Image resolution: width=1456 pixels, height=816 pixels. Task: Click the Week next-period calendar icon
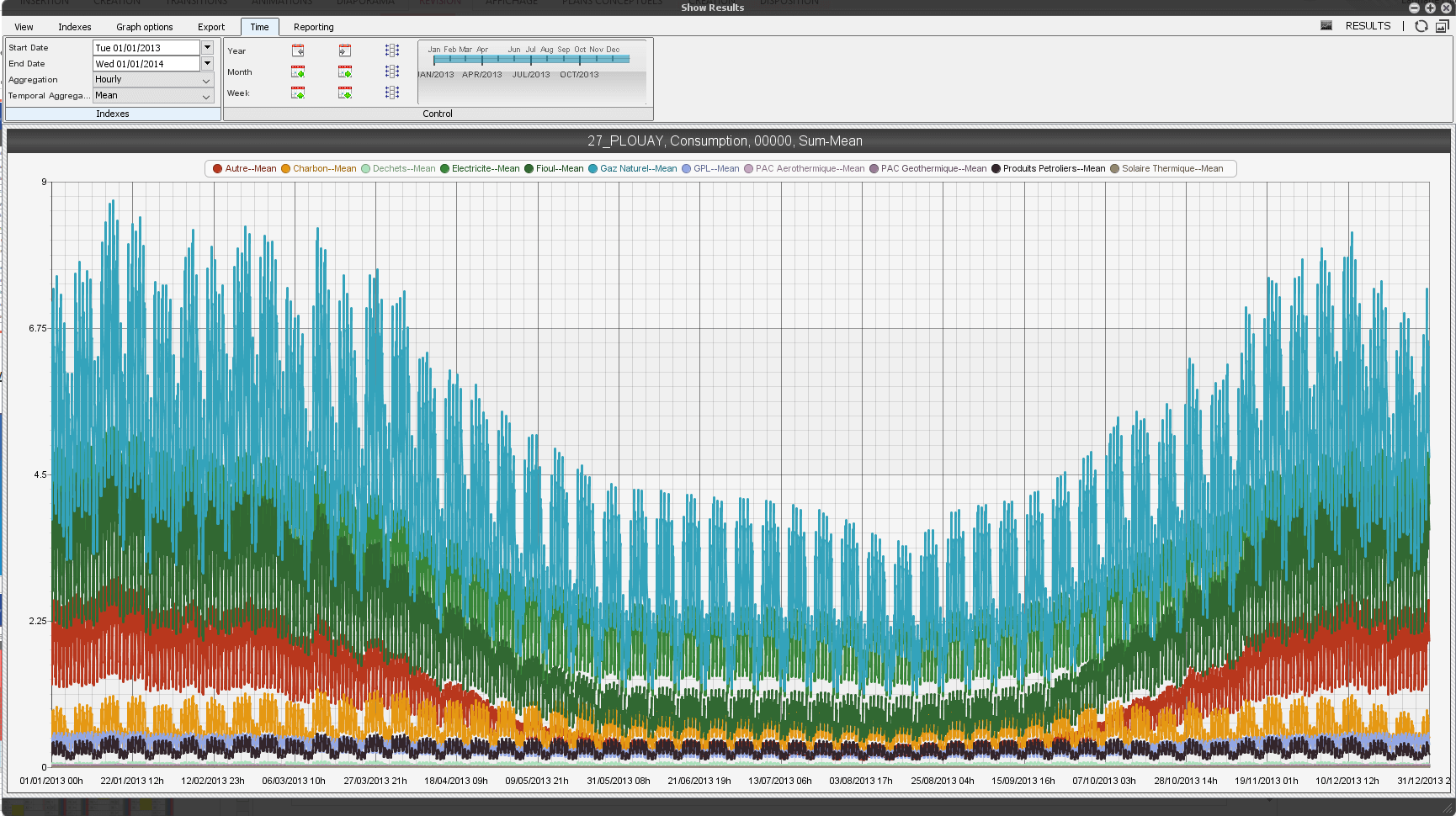[x=345, y=93]
